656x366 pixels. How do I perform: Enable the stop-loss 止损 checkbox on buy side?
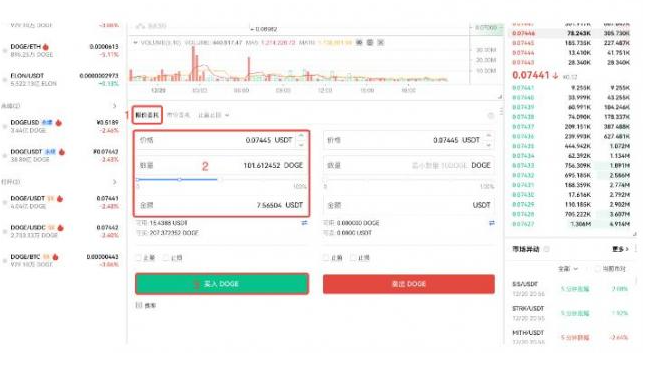[167, 258]
